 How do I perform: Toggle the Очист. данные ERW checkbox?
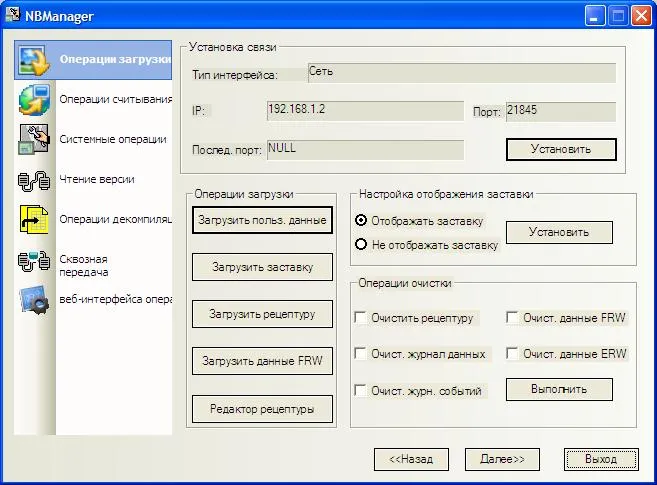pyautogui.click(x=512, y=354)
